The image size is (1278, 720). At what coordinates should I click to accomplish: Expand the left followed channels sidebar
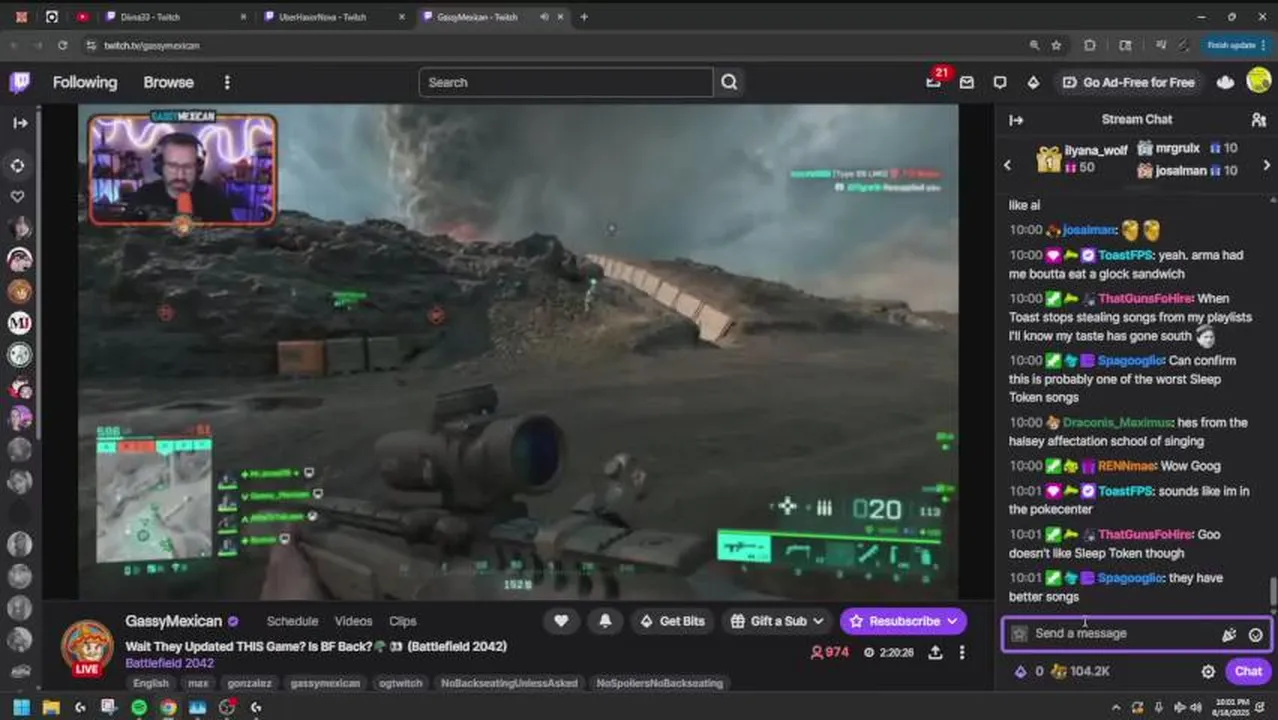pyautogui.click(x=20, y=123)
